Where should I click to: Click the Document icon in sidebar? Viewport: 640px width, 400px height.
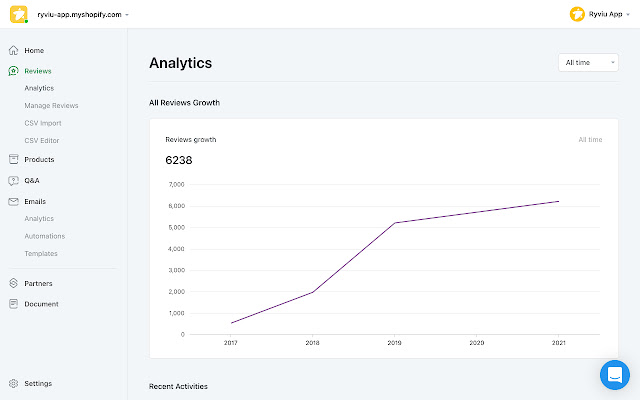[x=13, y=304]
